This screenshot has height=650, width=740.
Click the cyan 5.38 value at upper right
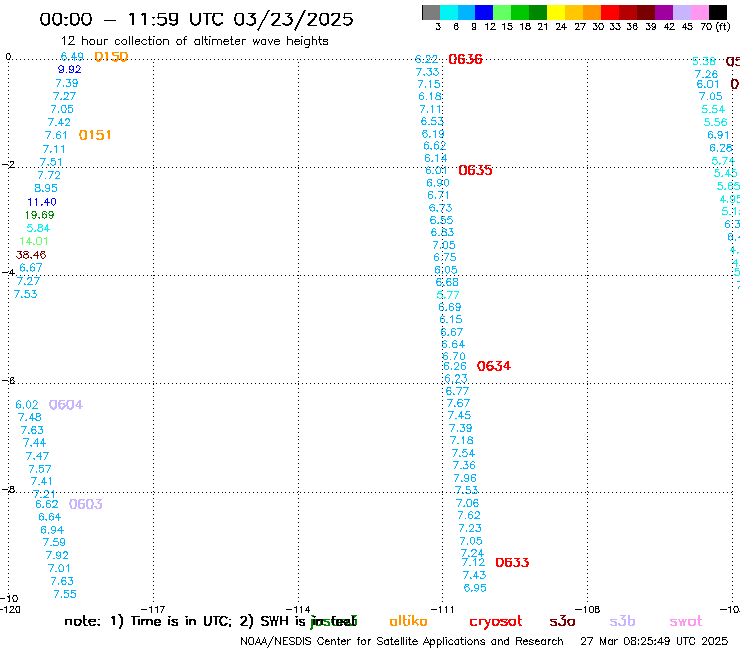coord(704,61)
